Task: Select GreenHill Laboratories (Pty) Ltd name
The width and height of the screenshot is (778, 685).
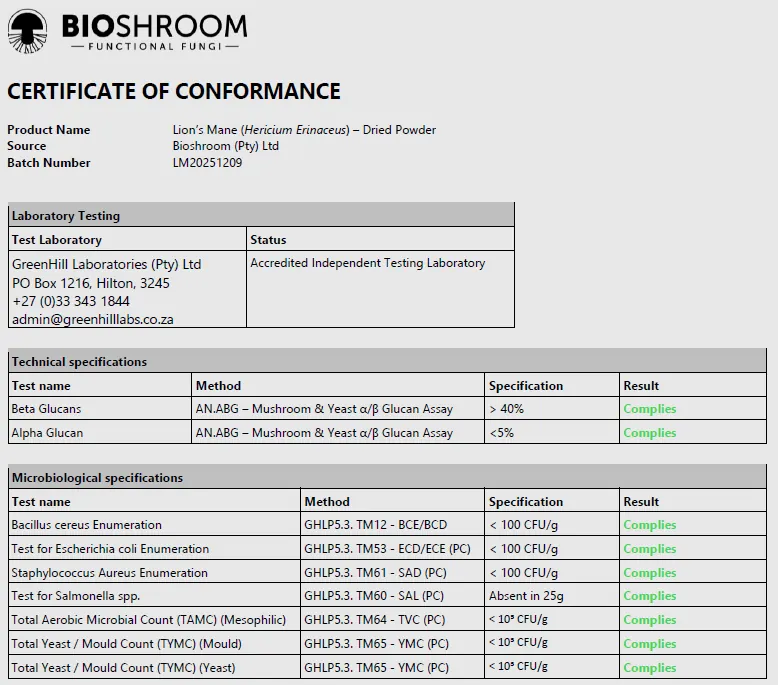Action: tap(107, 264)
